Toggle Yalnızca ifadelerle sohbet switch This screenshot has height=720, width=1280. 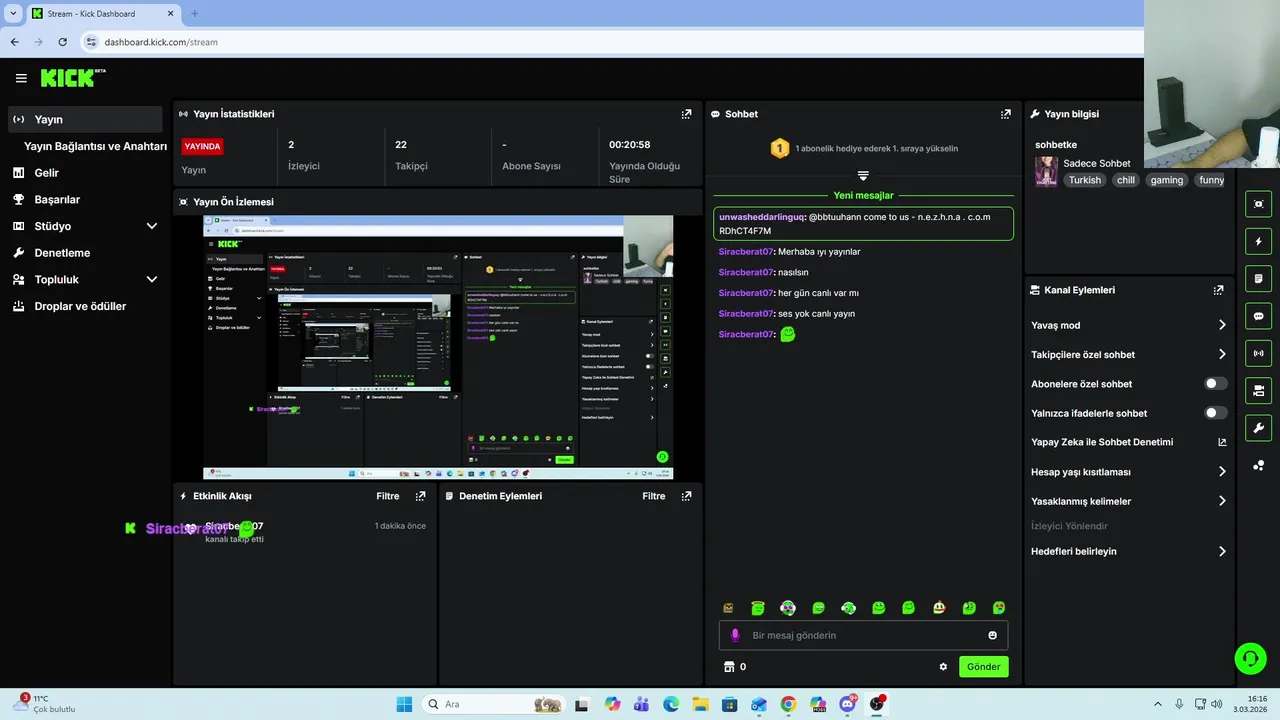pyautogui.click(x=1216, y=413)
